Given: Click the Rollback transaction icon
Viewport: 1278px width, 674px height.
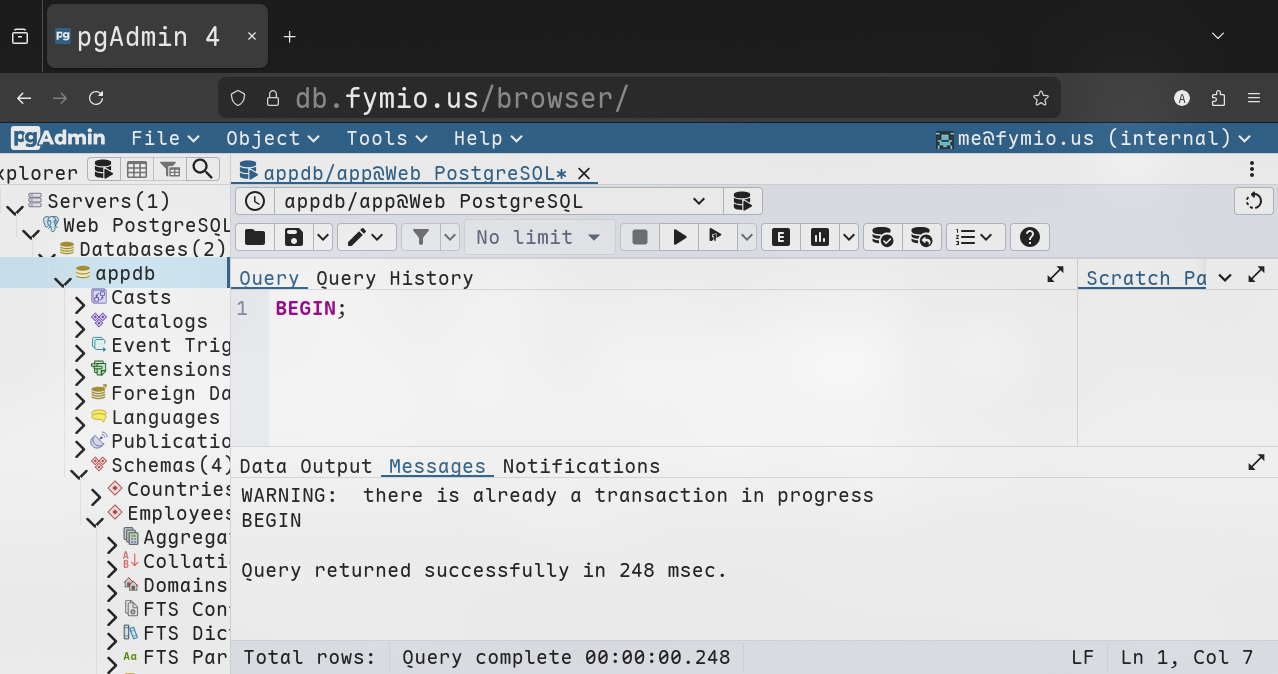Looking at the screenshot, I should point(921,237).
